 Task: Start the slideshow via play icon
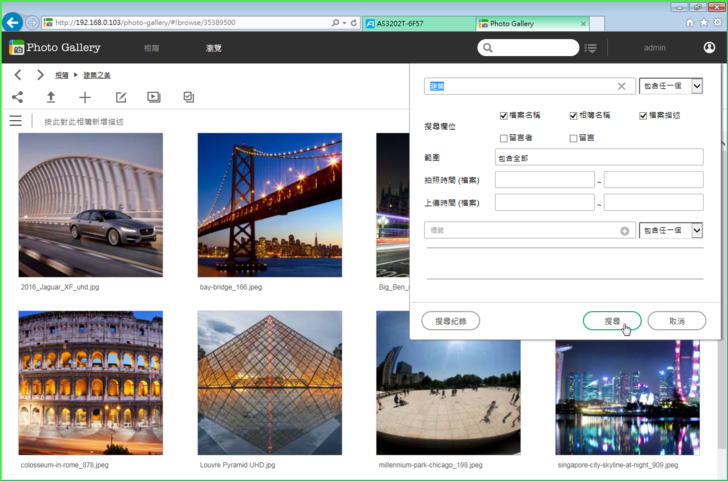[x=154, y=97]
